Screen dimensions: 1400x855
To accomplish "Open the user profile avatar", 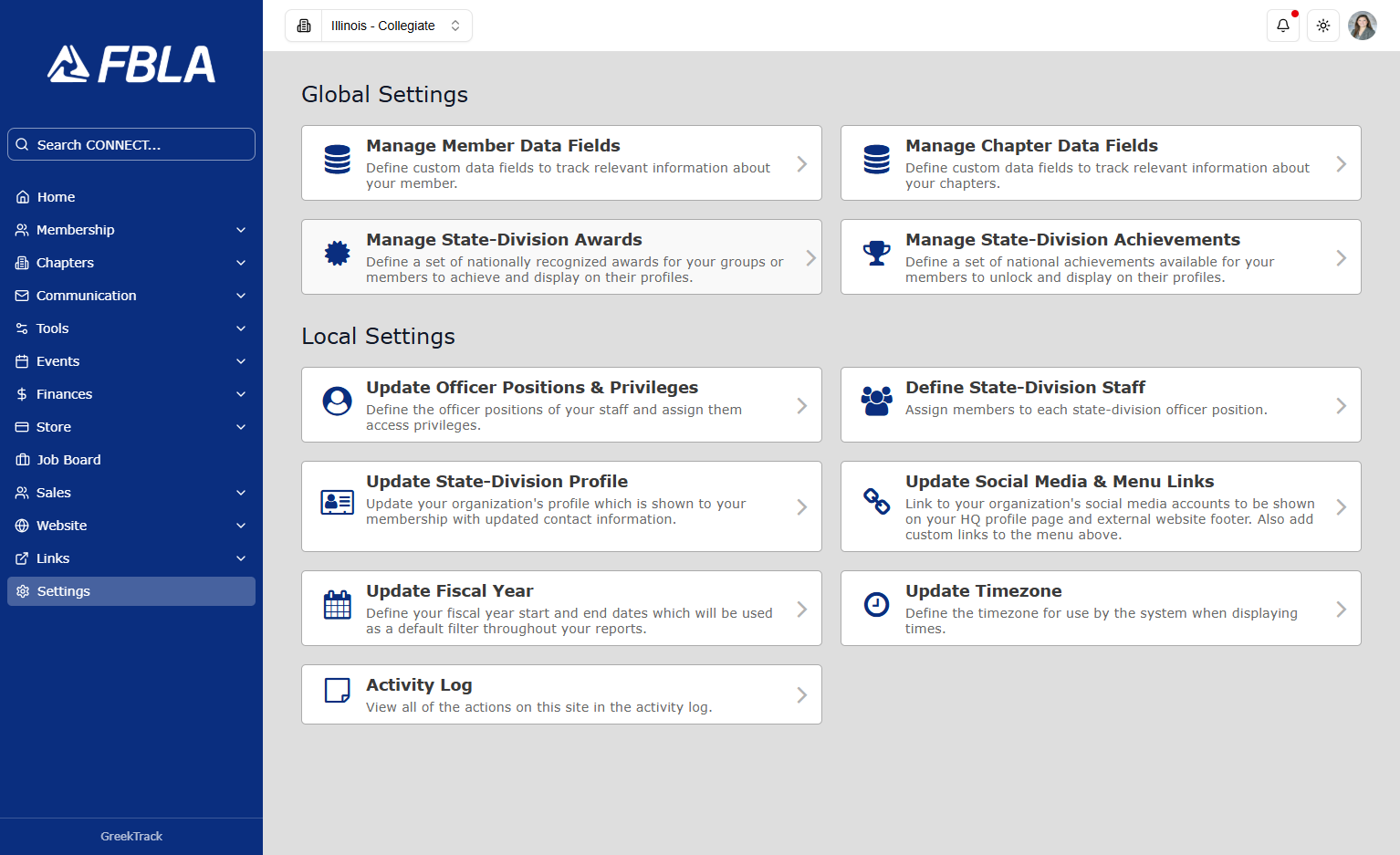I will point(1363,26).
